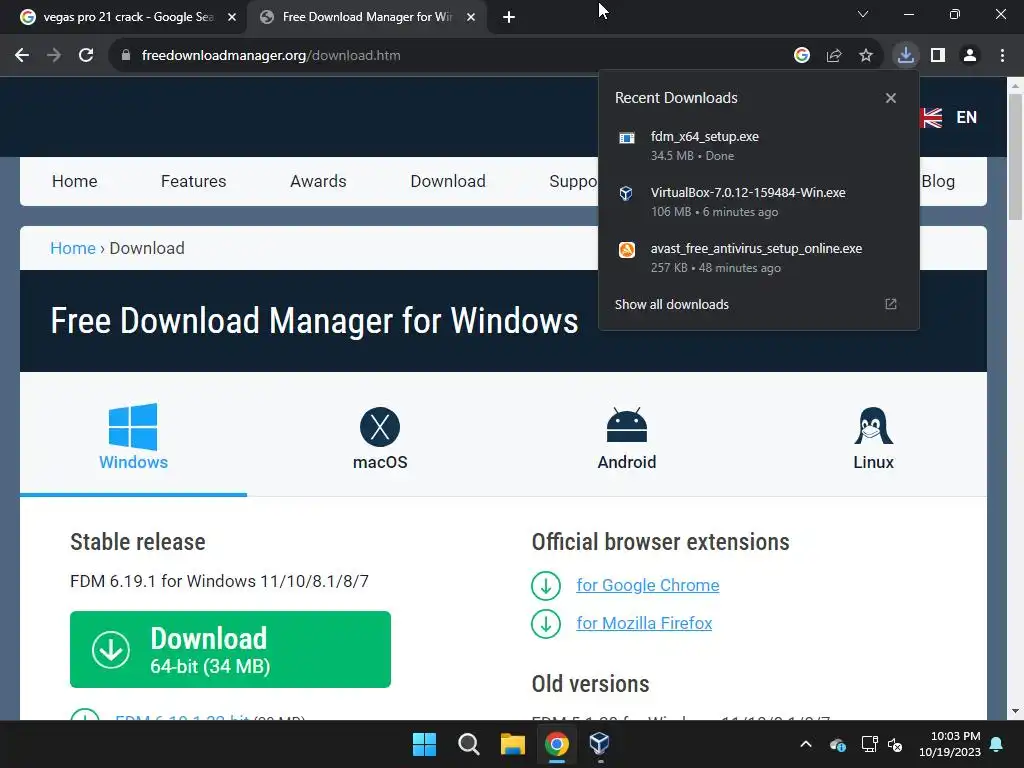Image resolution: width=1024 pixels, height=768 pixels.
Task: Click the green Download 64-bit button
Action: (x=231, y=649)
